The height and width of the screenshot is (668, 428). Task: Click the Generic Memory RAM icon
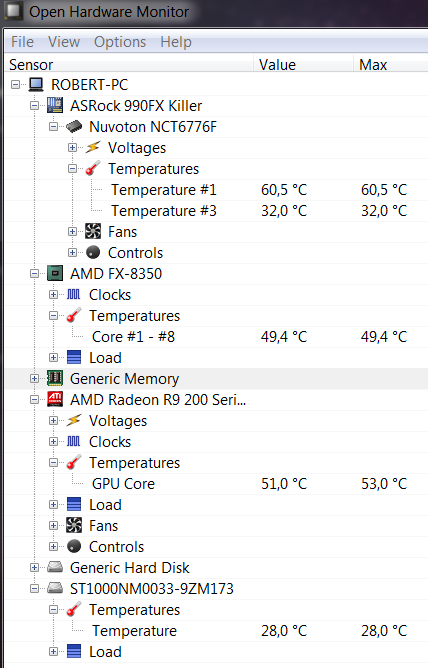coord(55,378)
